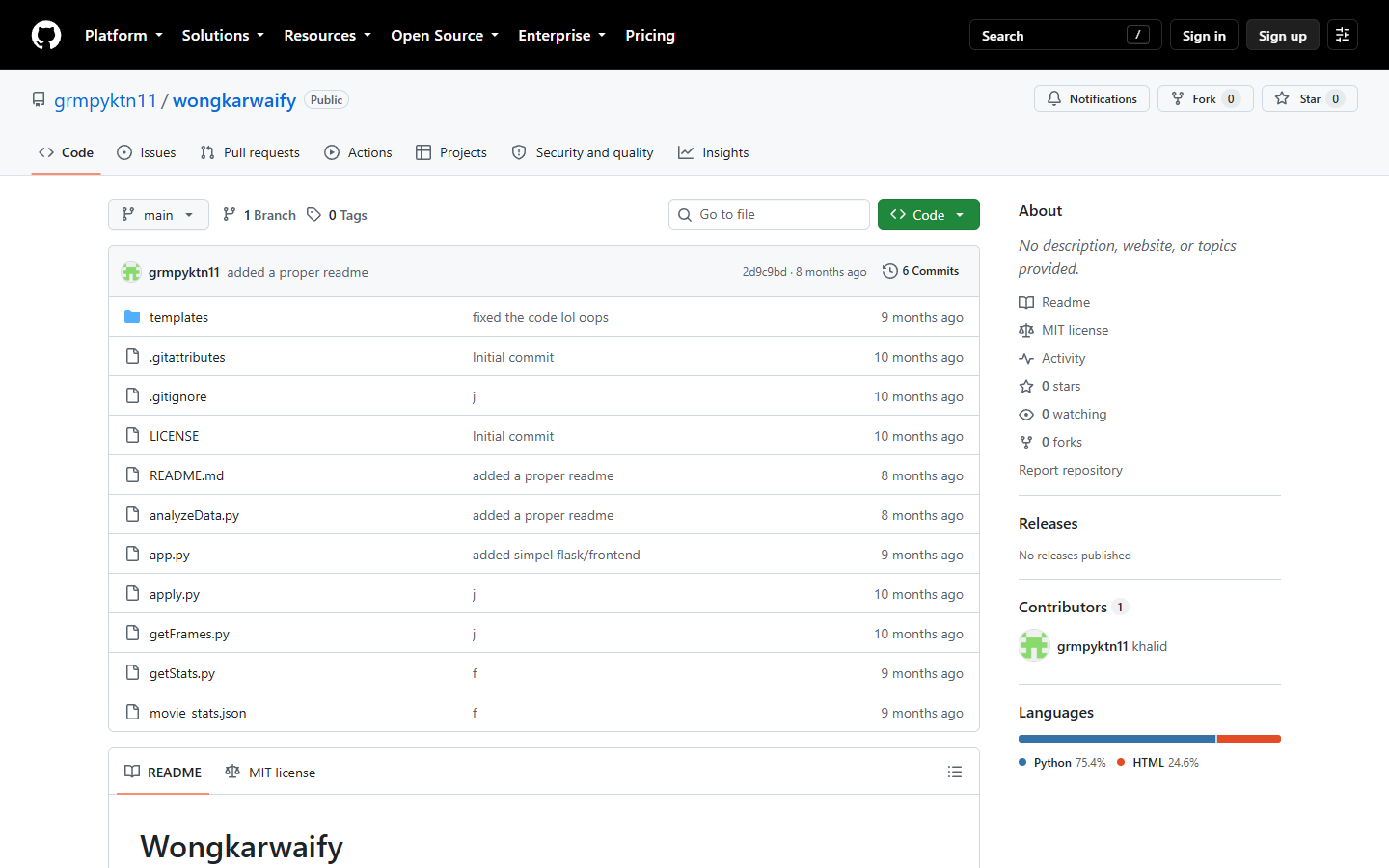Click the Sign up button
Viewport: 1389px width, 868px height.
[1283, 36]
